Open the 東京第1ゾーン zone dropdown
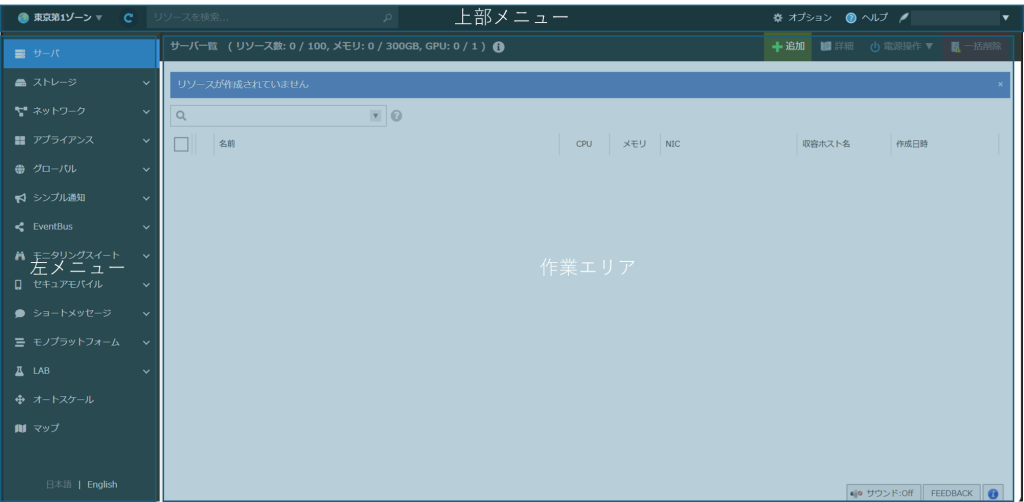1024x502 pixels. (x=60, y=18)
